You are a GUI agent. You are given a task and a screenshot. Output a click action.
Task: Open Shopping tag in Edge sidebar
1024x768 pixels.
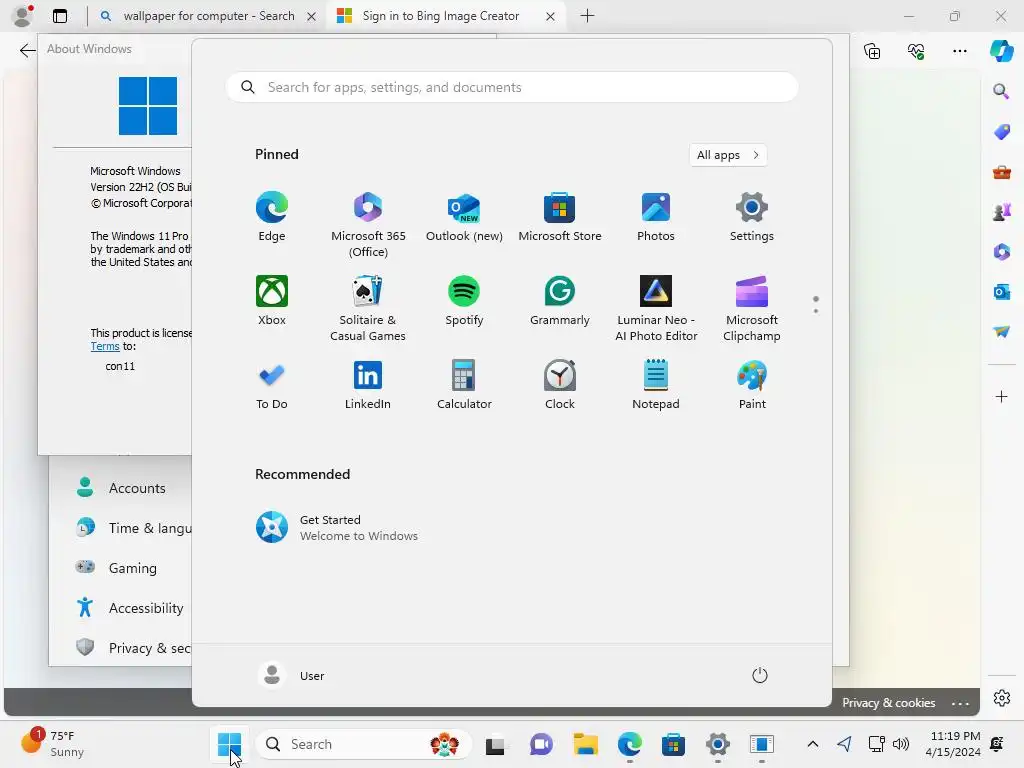click(1001, 131)
